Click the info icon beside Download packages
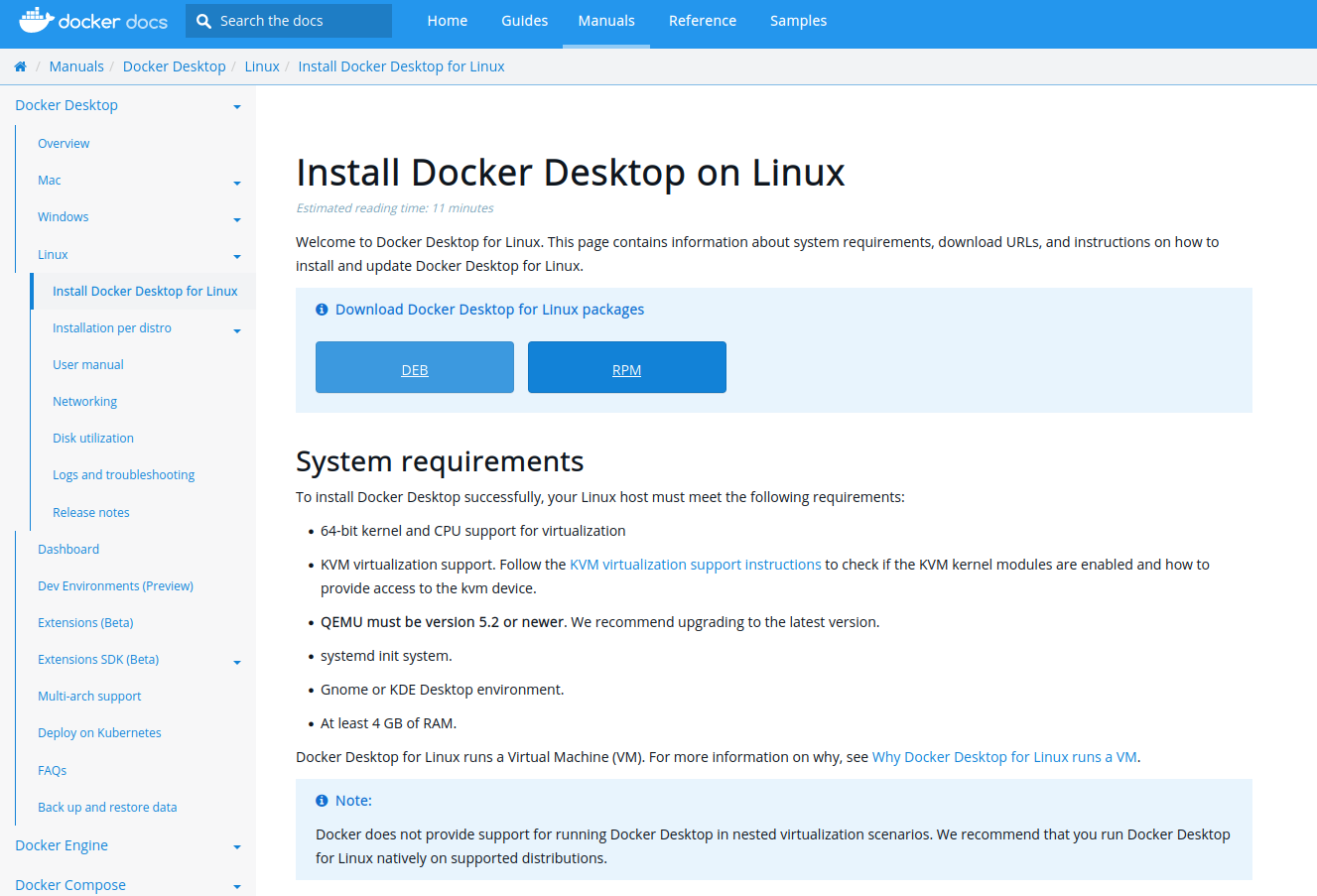 pos(322,310)
